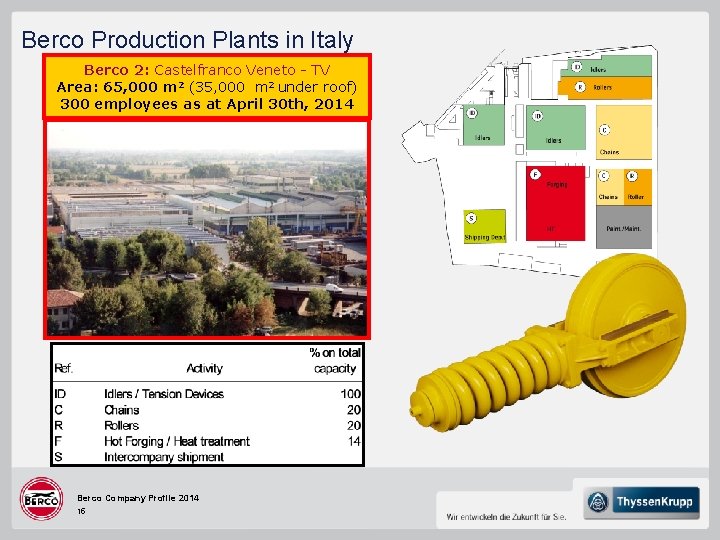
Task: Click the 'Berco 2: Castelfranco Veneto - TV' heading
Action: 207,70
